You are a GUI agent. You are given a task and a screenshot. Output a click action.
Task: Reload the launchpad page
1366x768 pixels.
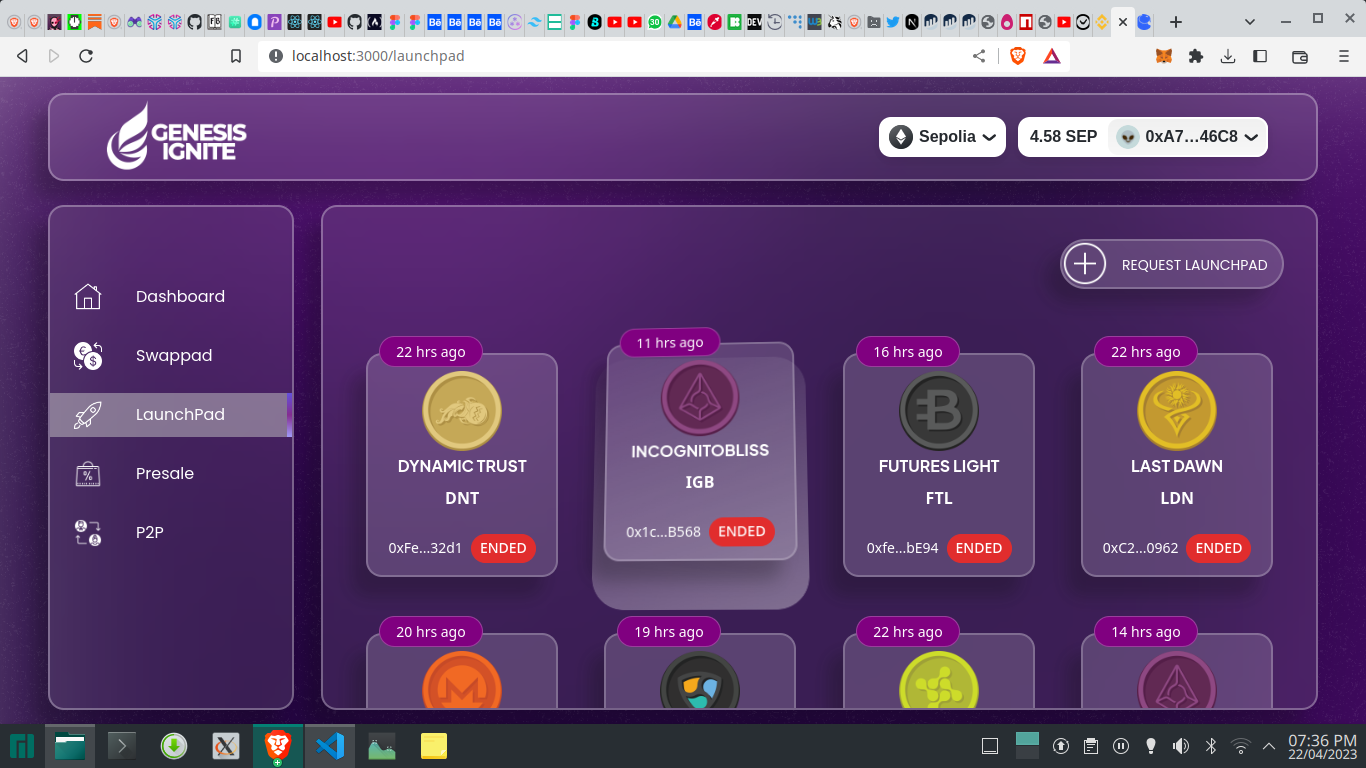coord(86,56)
